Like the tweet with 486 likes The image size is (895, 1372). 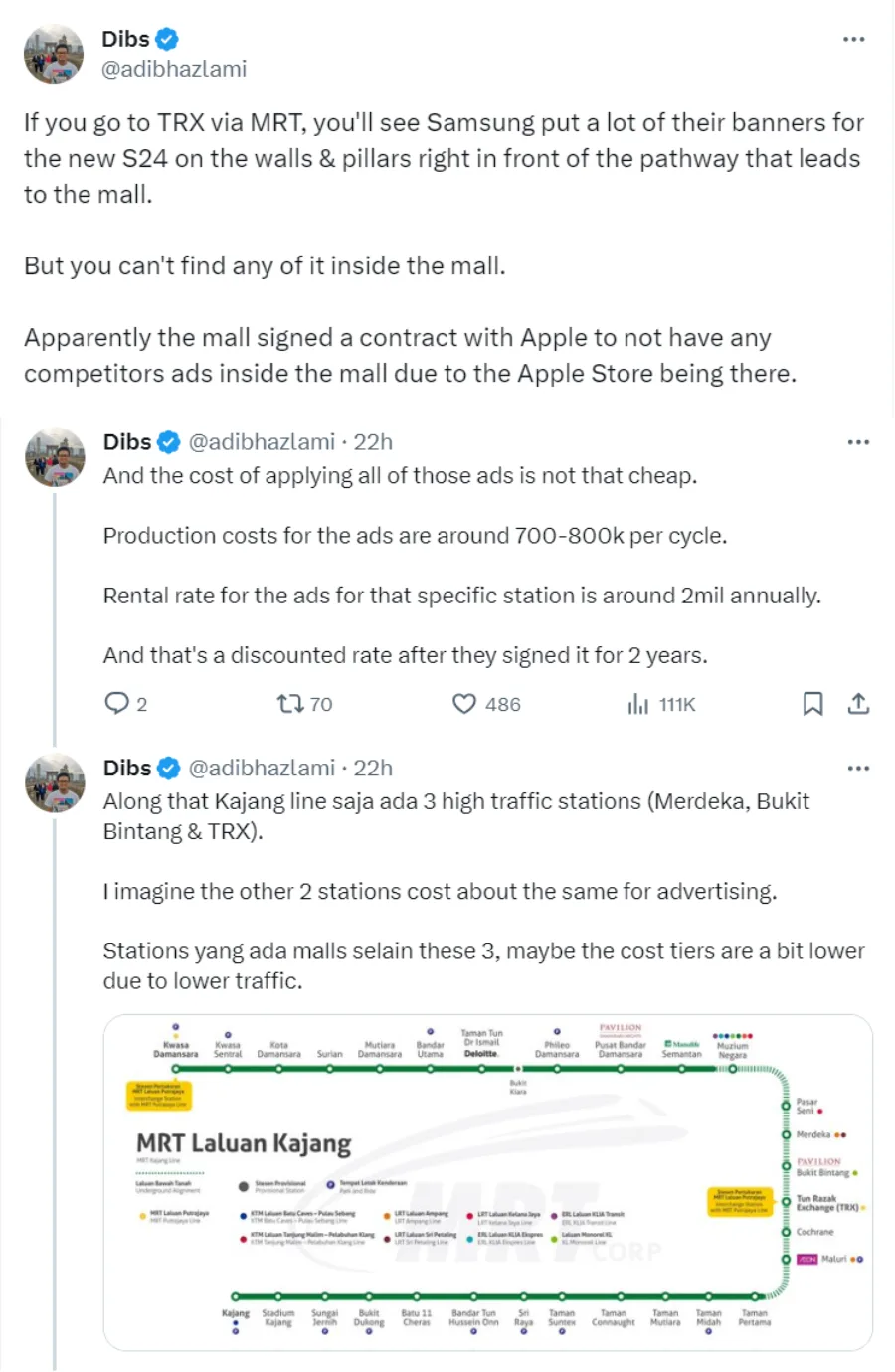click(x=464, y=704)
